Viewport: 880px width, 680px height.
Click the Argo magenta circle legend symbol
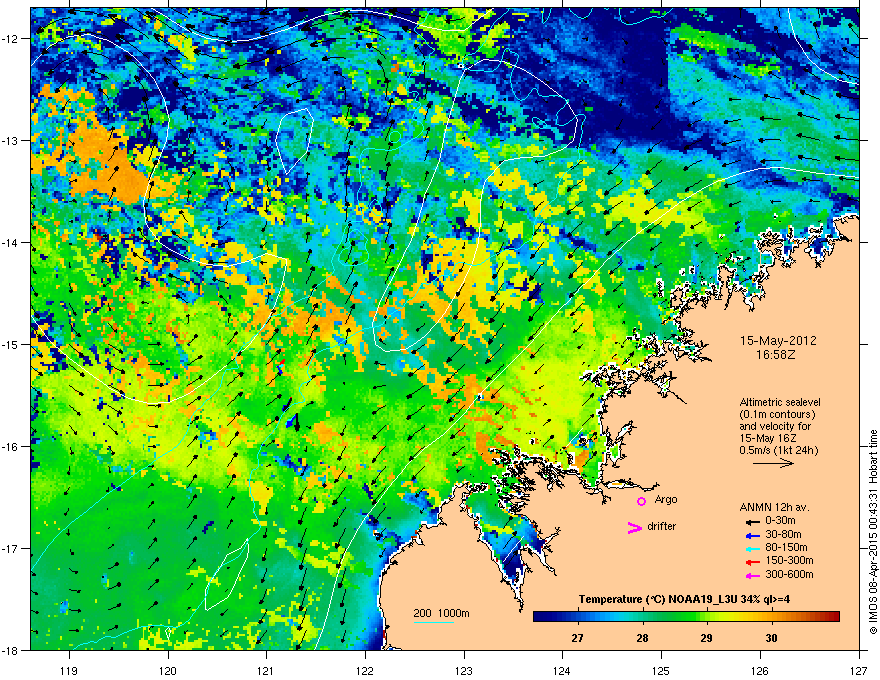click(x=641, y=501)
